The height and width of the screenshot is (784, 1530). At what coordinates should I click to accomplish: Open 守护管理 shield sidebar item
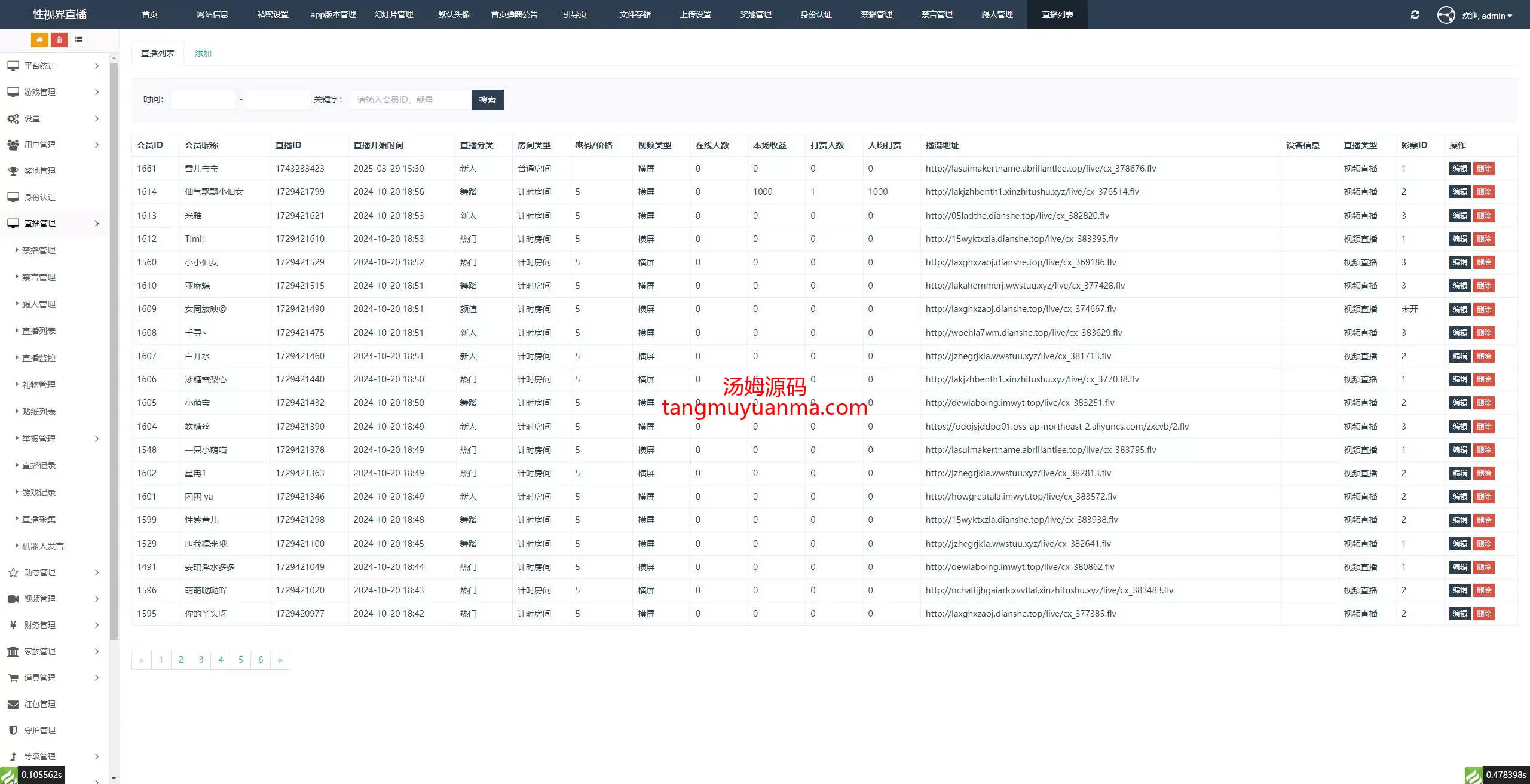[39, 730]
